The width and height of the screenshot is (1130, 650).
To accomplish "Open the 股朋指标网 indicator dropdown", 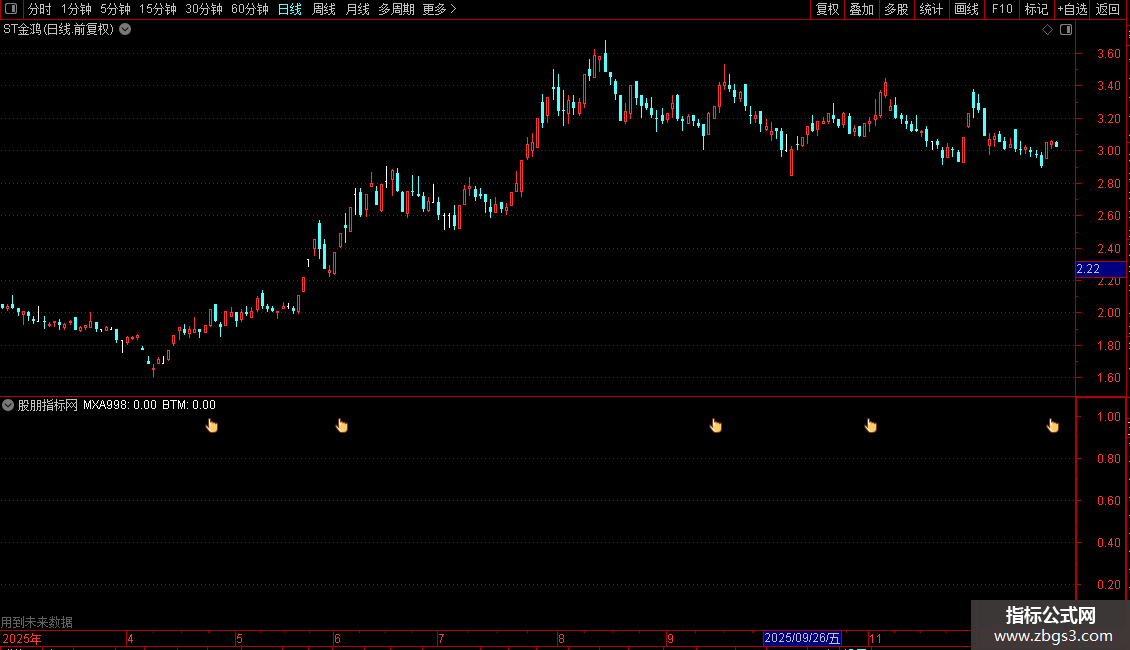I will pos(8,405).
